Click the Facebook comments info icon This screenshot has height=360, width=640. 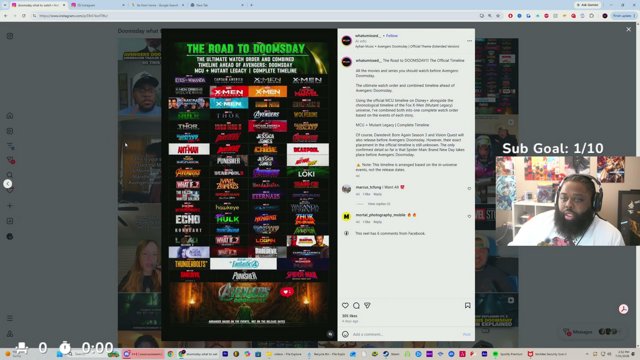click(x=346, y=233)
